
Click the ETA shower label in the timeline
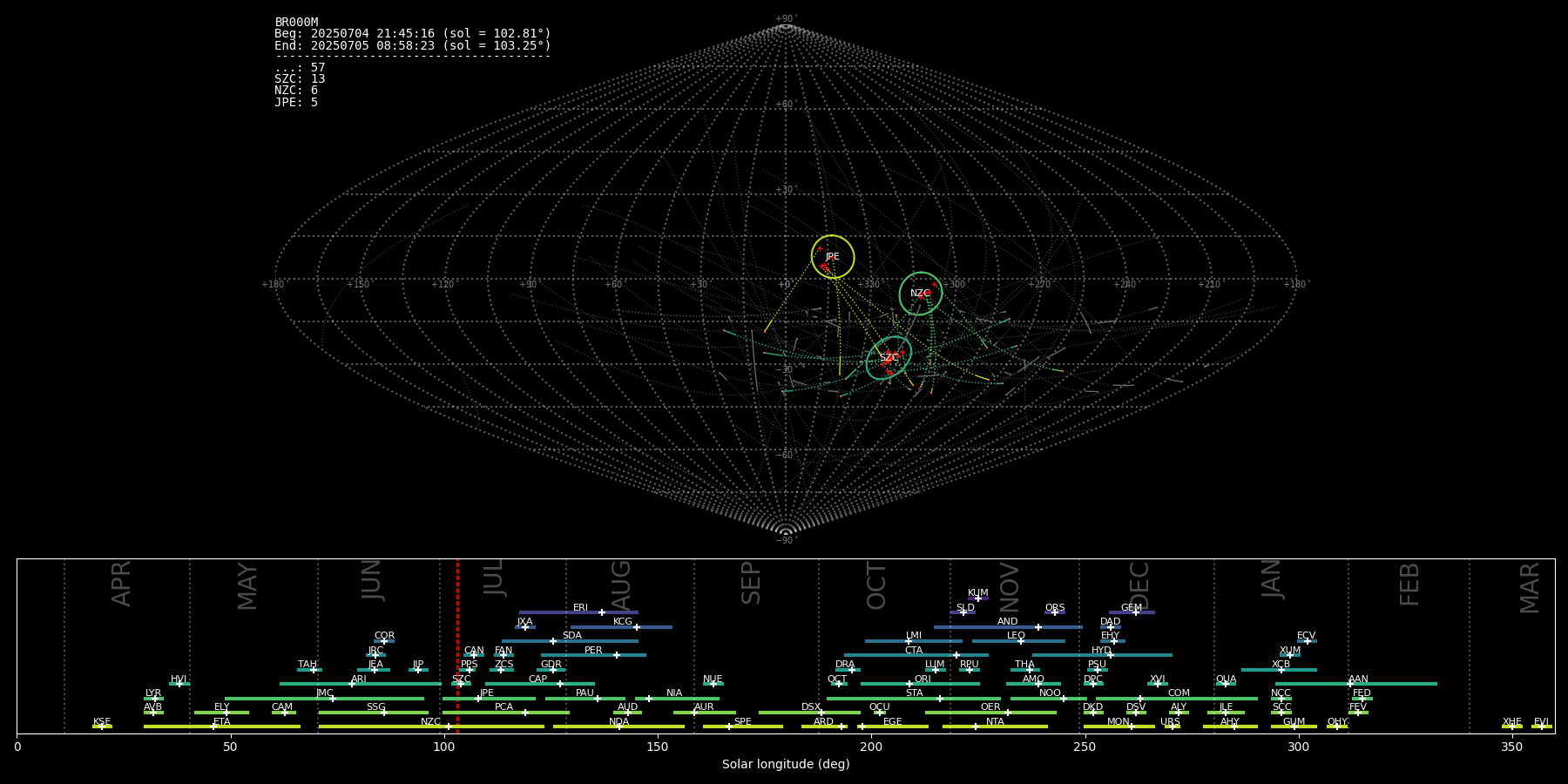(222, 722)
